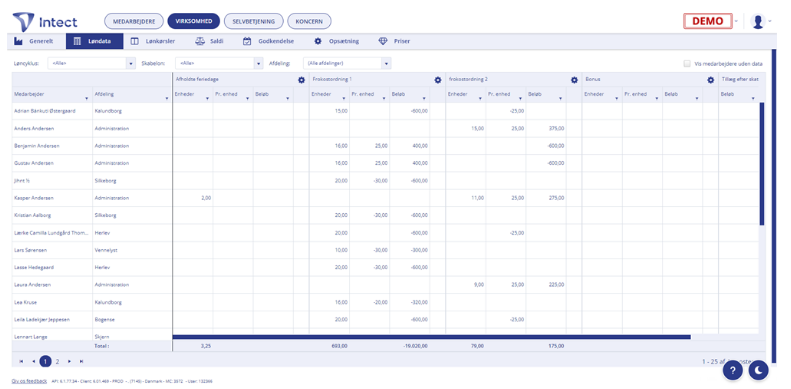Expand the Afdeling dropdown

[x=347, y=64]
